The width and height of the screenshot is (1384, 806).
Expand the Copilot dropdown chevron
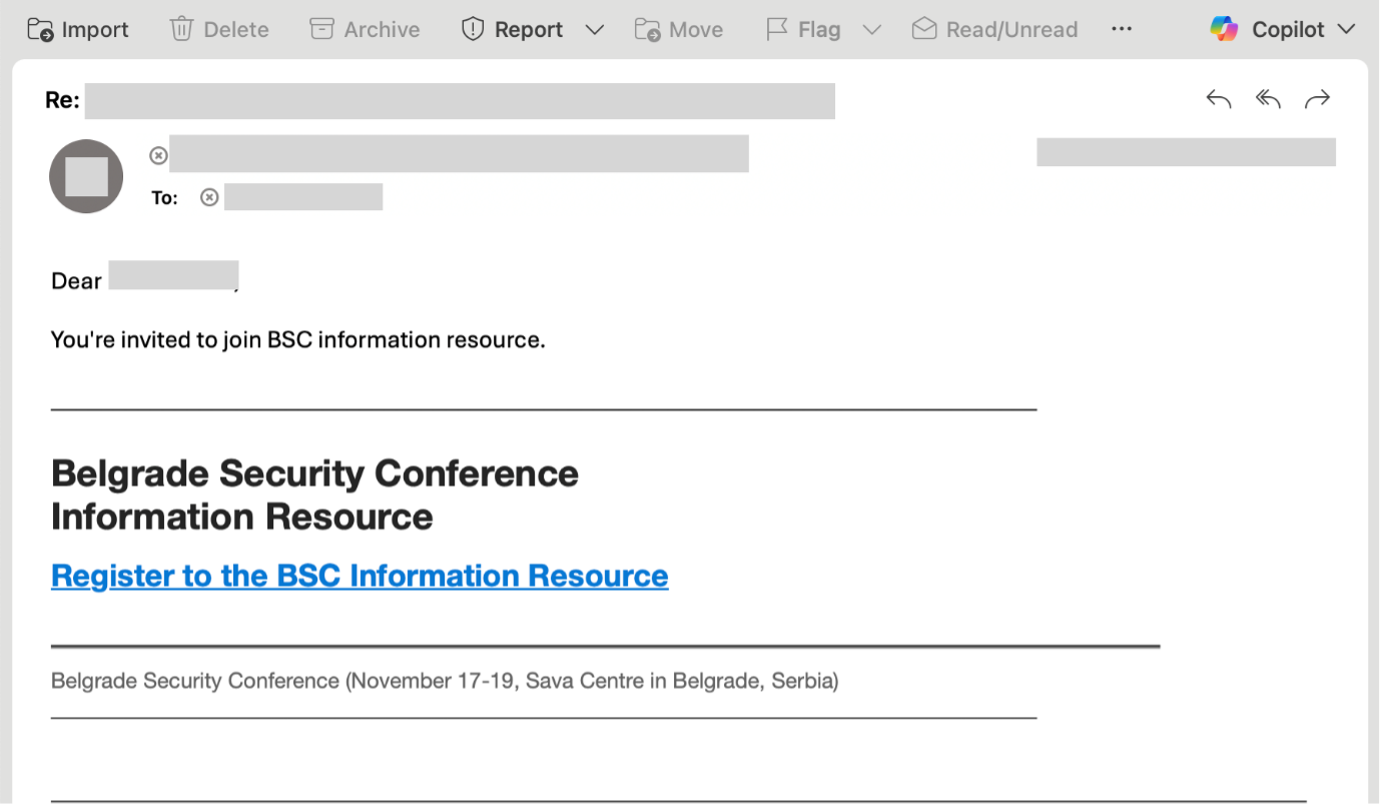click(x=1346, y=30)
